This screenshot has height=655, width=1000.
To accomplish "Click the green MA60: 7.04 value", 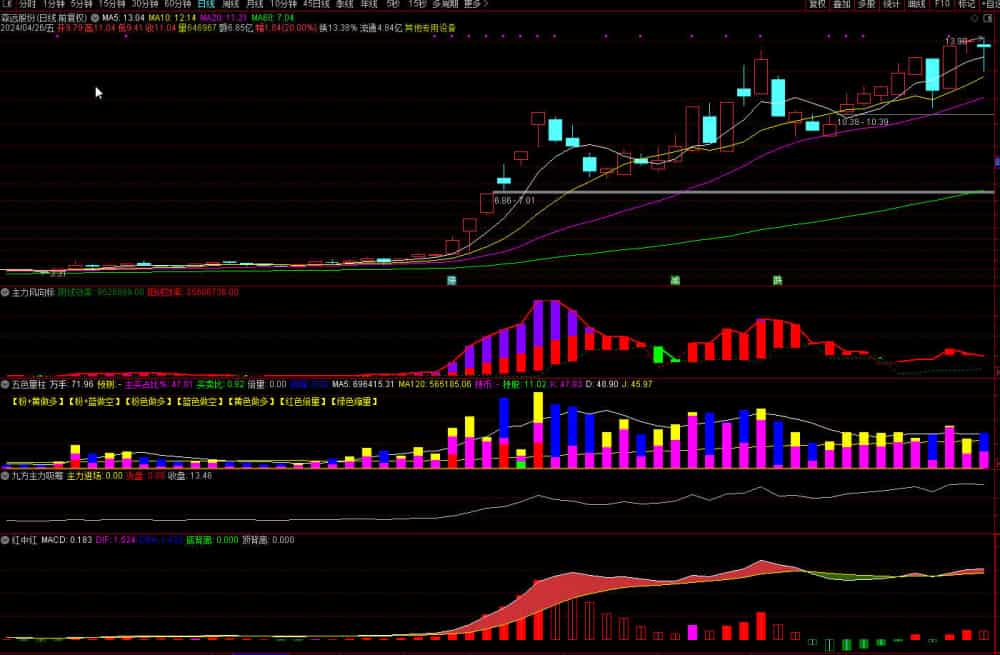I will (272, 18).
